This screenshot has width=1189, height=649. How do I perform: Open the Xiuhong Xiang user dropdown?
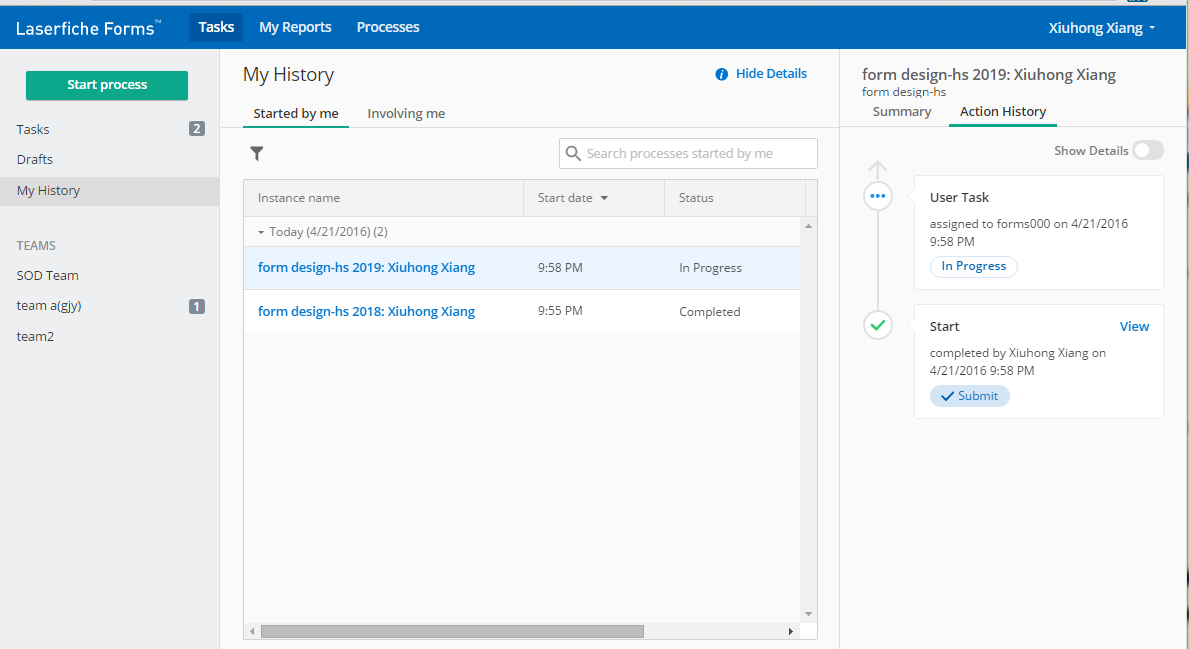pos(1102,28)
